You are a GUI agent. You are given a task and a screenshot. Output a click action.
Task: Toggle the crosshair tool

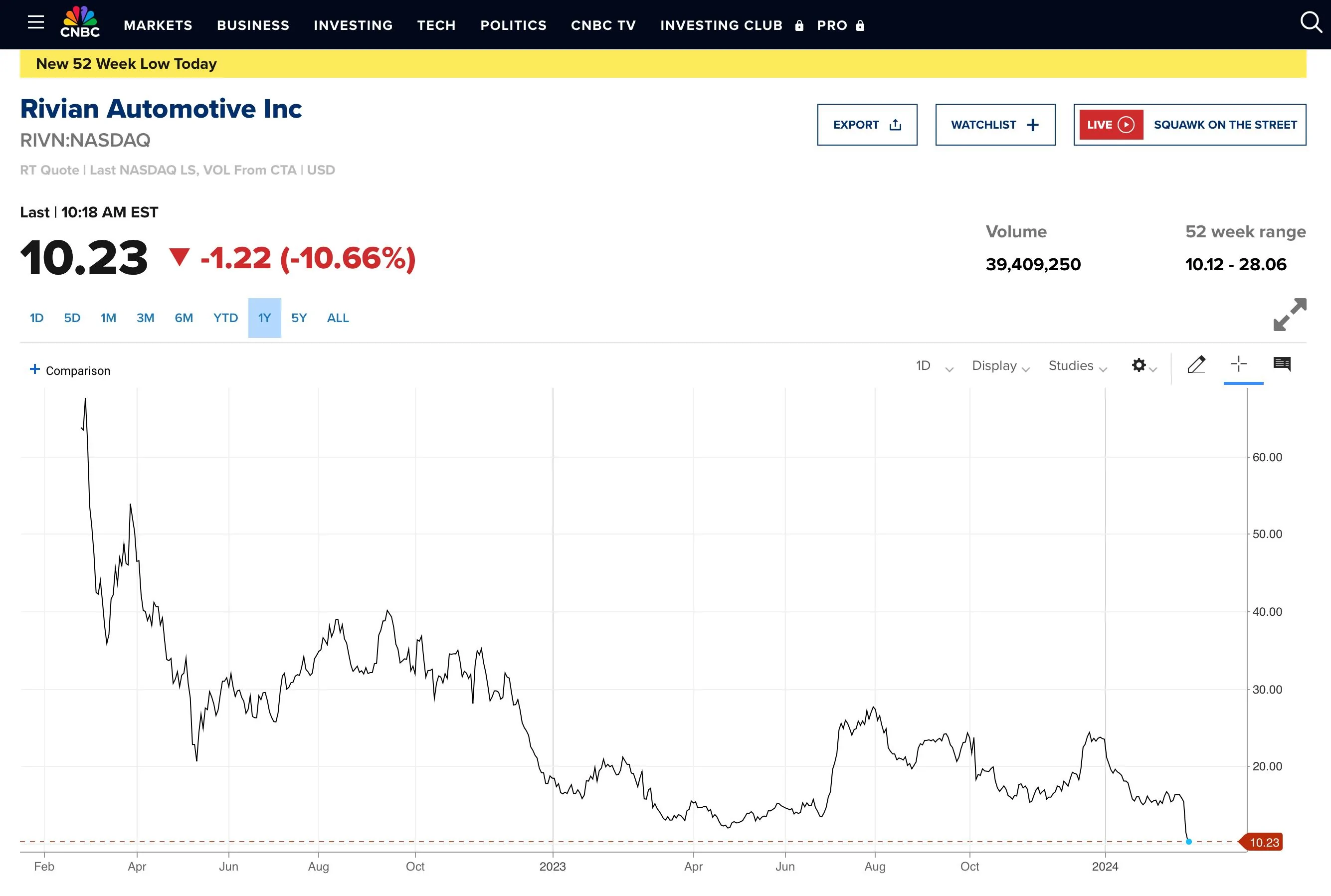coord(1239,364)
